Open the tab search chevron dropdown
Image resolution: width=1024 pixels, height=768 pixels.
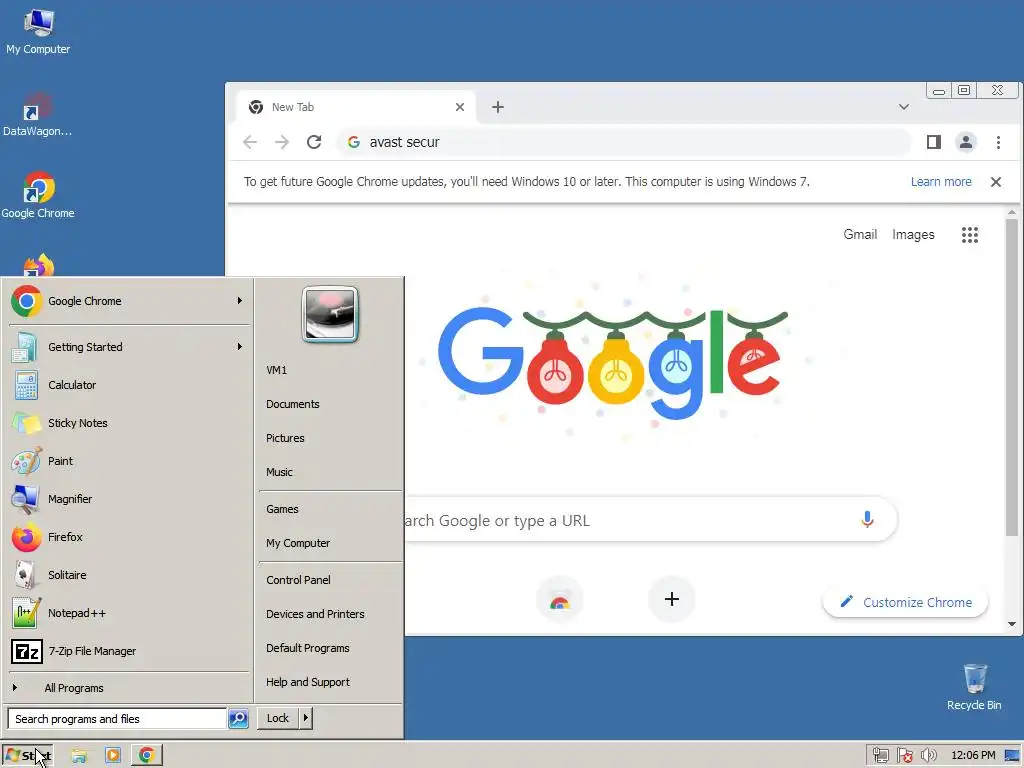[904, 107]
